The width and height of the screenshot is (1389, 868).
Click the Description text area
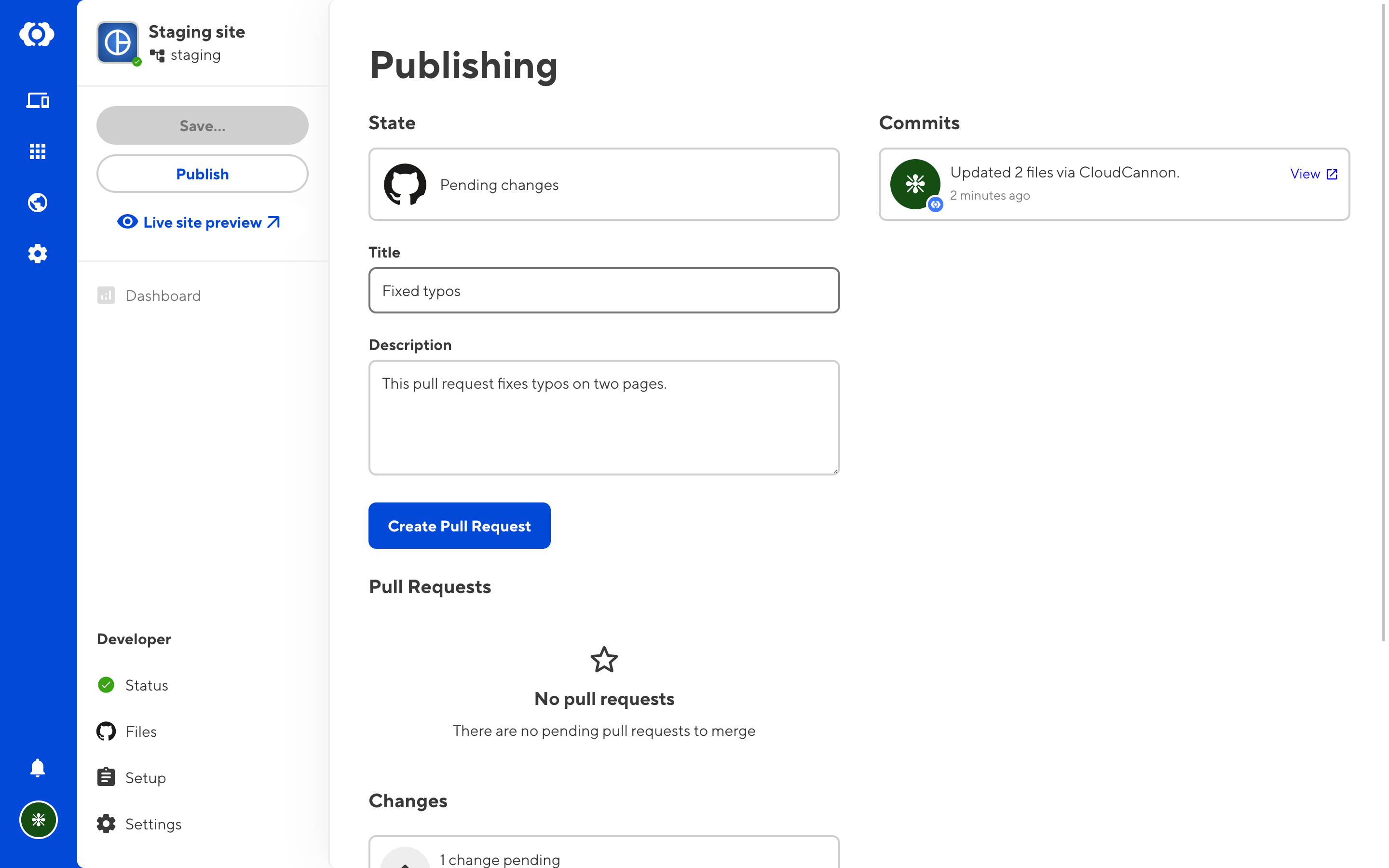604,417
